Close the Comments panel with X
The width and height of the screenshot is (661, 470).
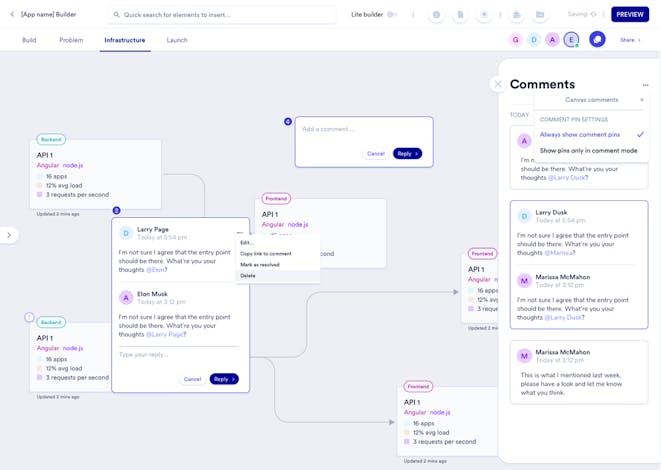pos(498,84)
